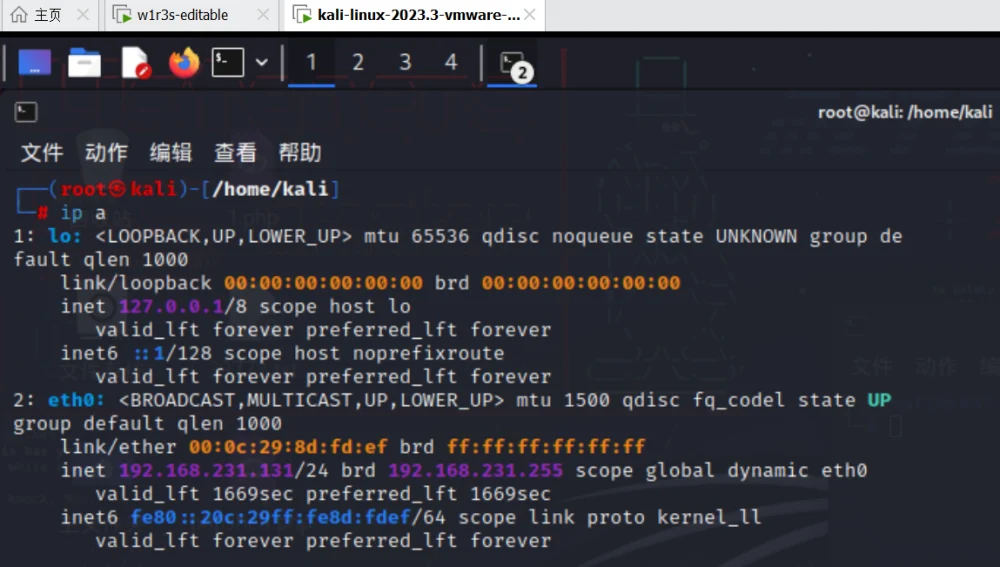Click the IPv6 loopback '::1' address
1000x567 pixels.
[x=149, y=353]
